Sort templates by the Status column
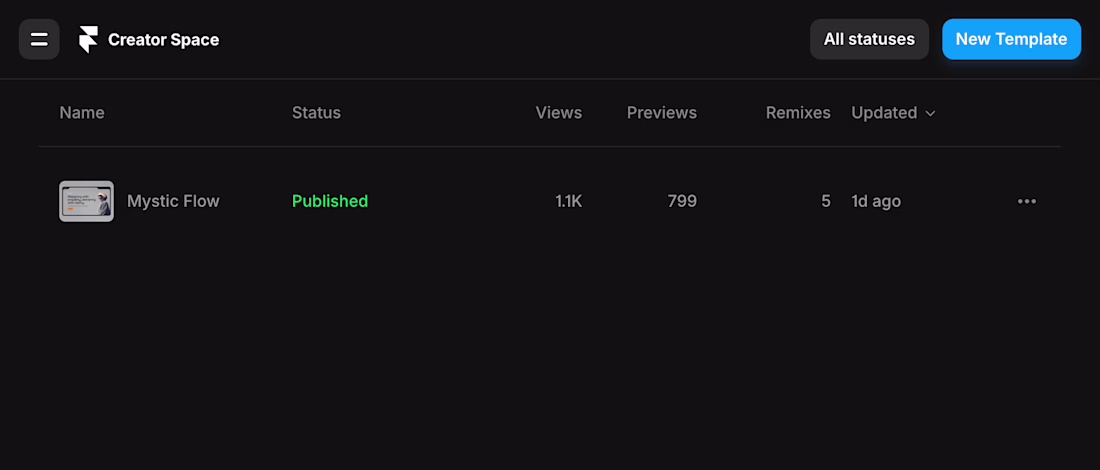This screenshot has height=470, width=1100. (316, 113)
